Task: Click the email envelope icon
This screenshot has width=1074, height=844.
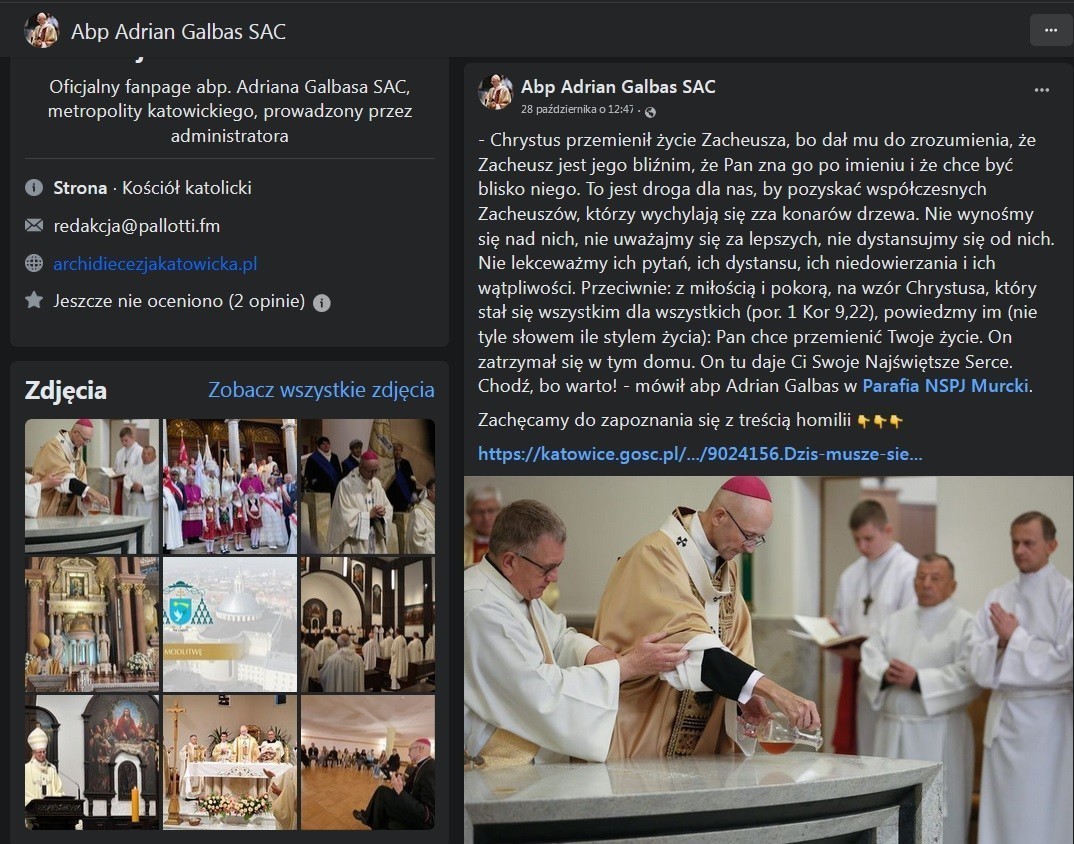Action: [34, 225]
